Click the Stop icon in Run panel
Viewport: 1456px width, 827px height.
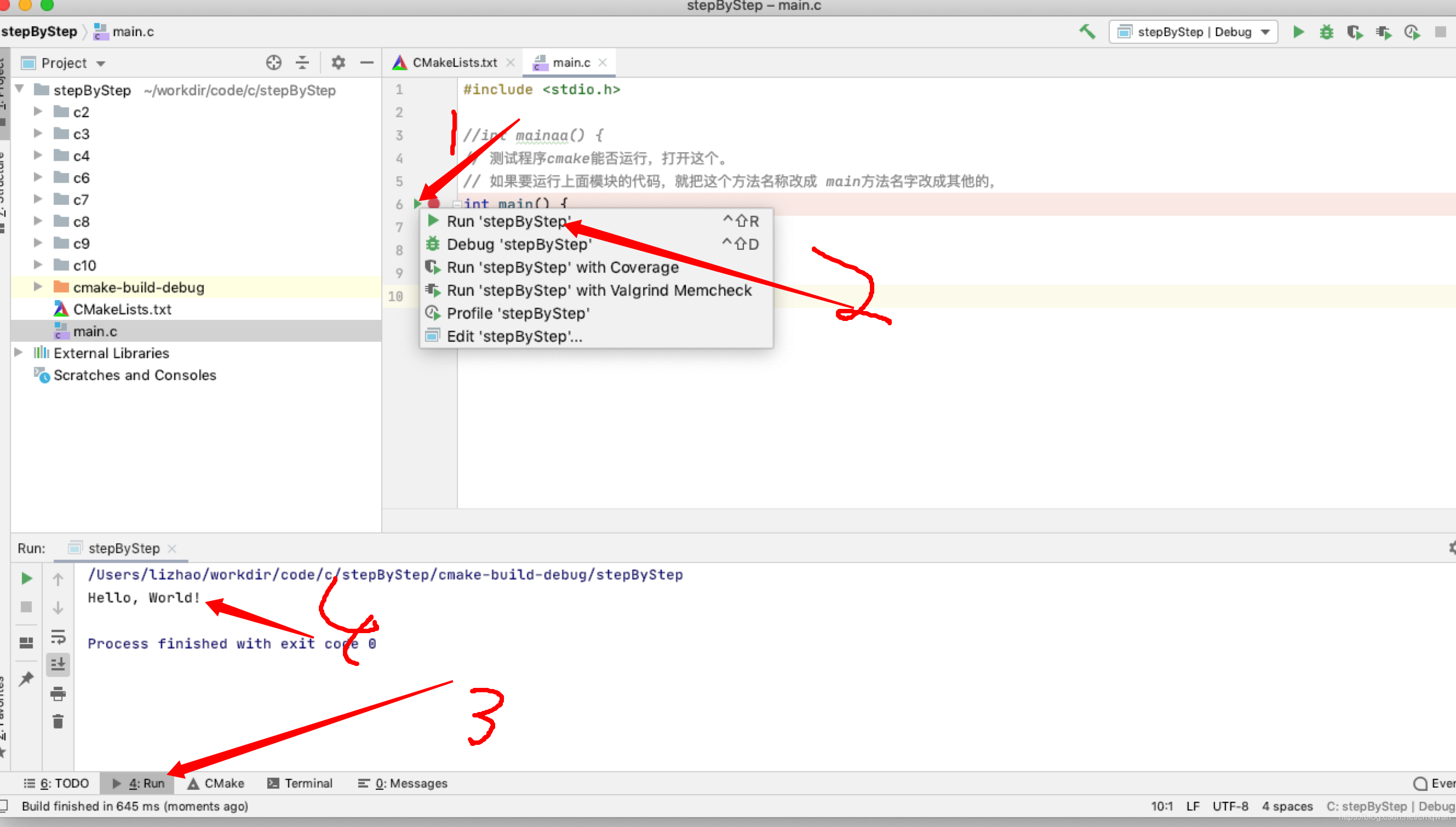click(x=26, y=607)
